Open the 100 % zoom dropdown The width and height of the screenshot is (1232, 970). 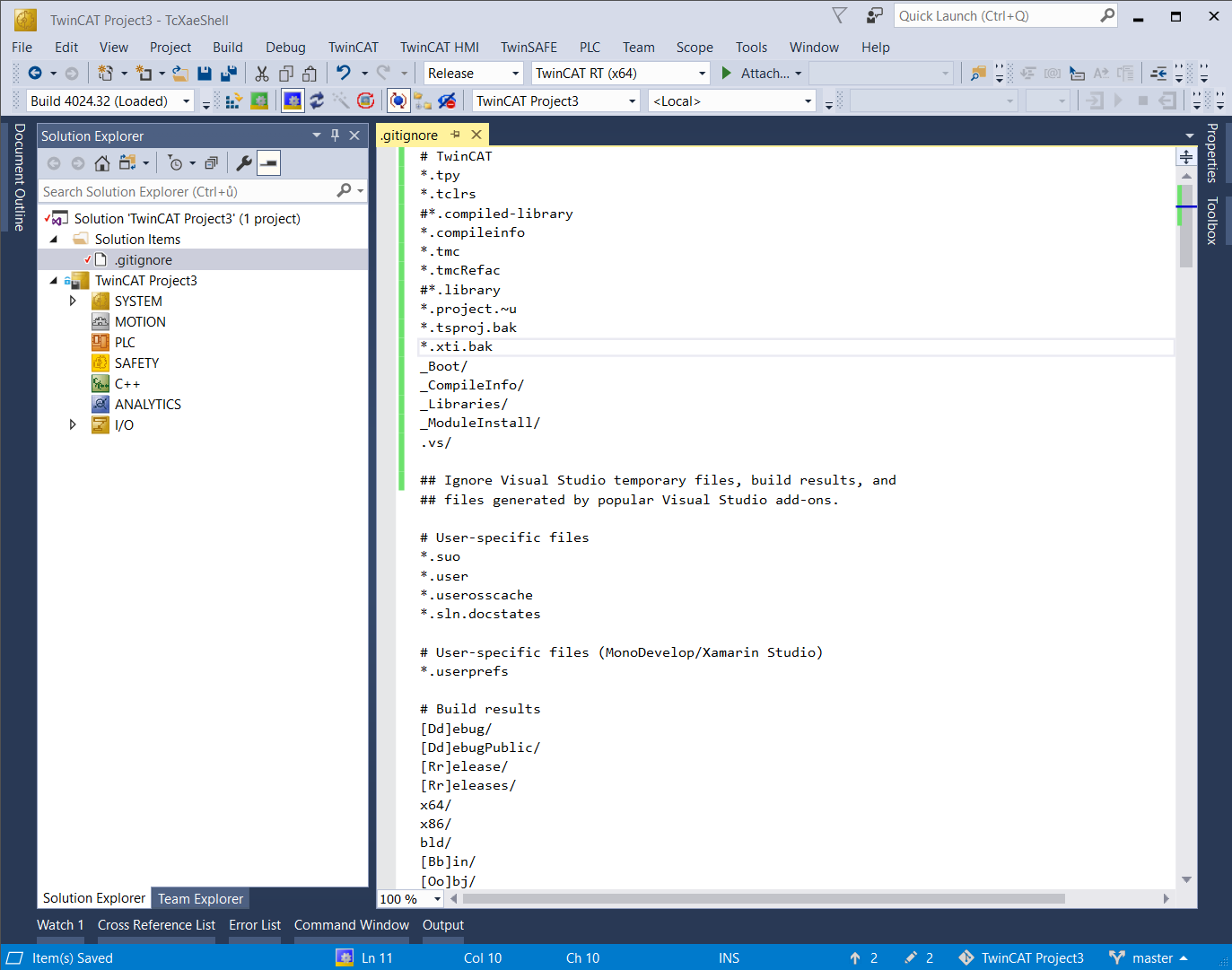[437, 899]
